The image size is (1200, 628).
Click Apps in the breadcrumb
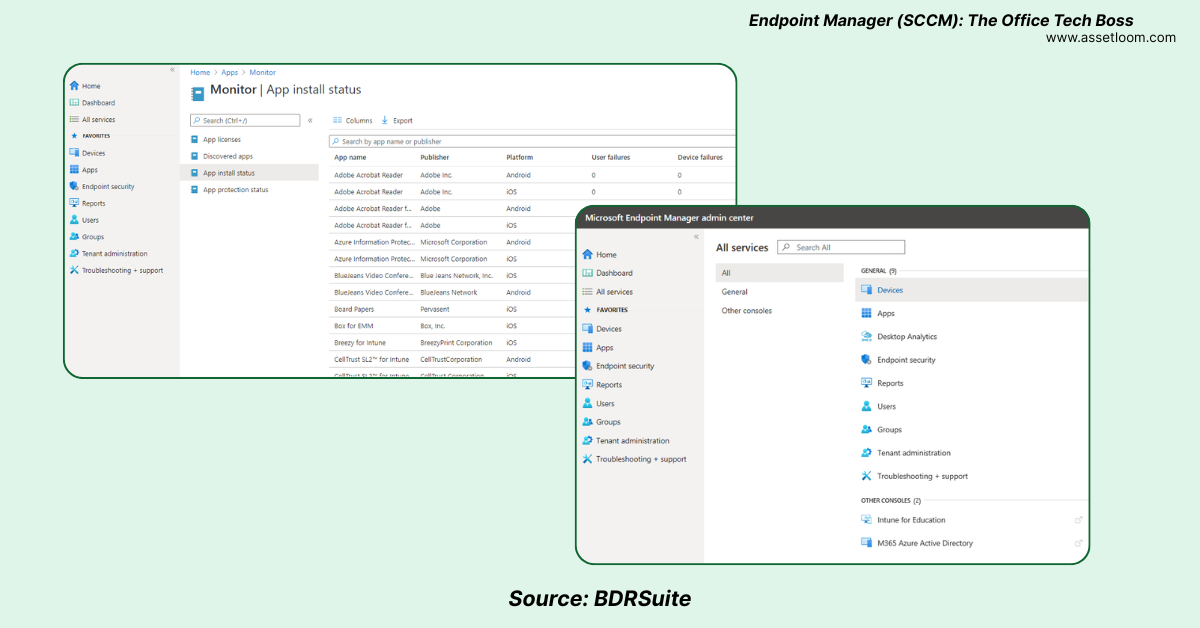(x=230, y=73)
